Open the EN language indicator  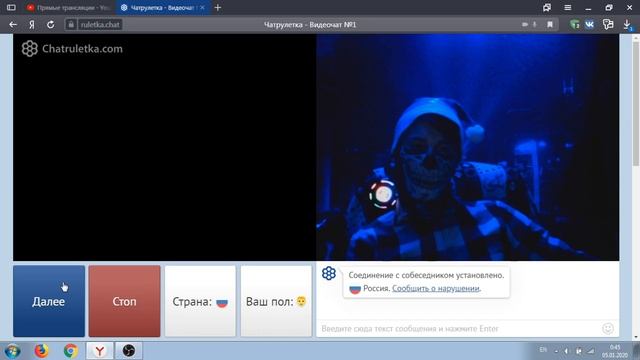[543, 350]
